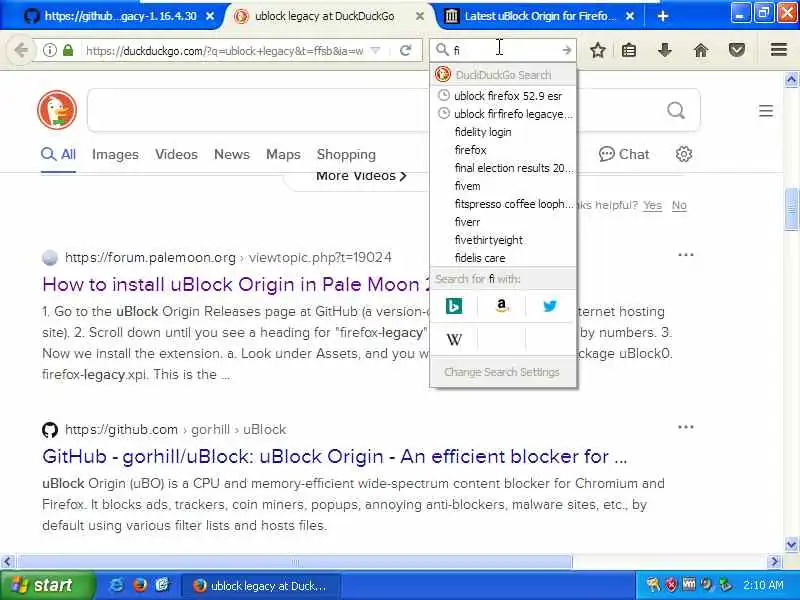Show bookmarks list icon

629,50
